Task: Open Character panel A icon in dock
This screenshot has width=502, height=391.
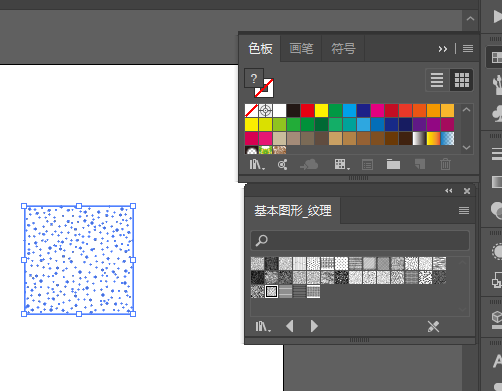Action: tap(497, 361)
